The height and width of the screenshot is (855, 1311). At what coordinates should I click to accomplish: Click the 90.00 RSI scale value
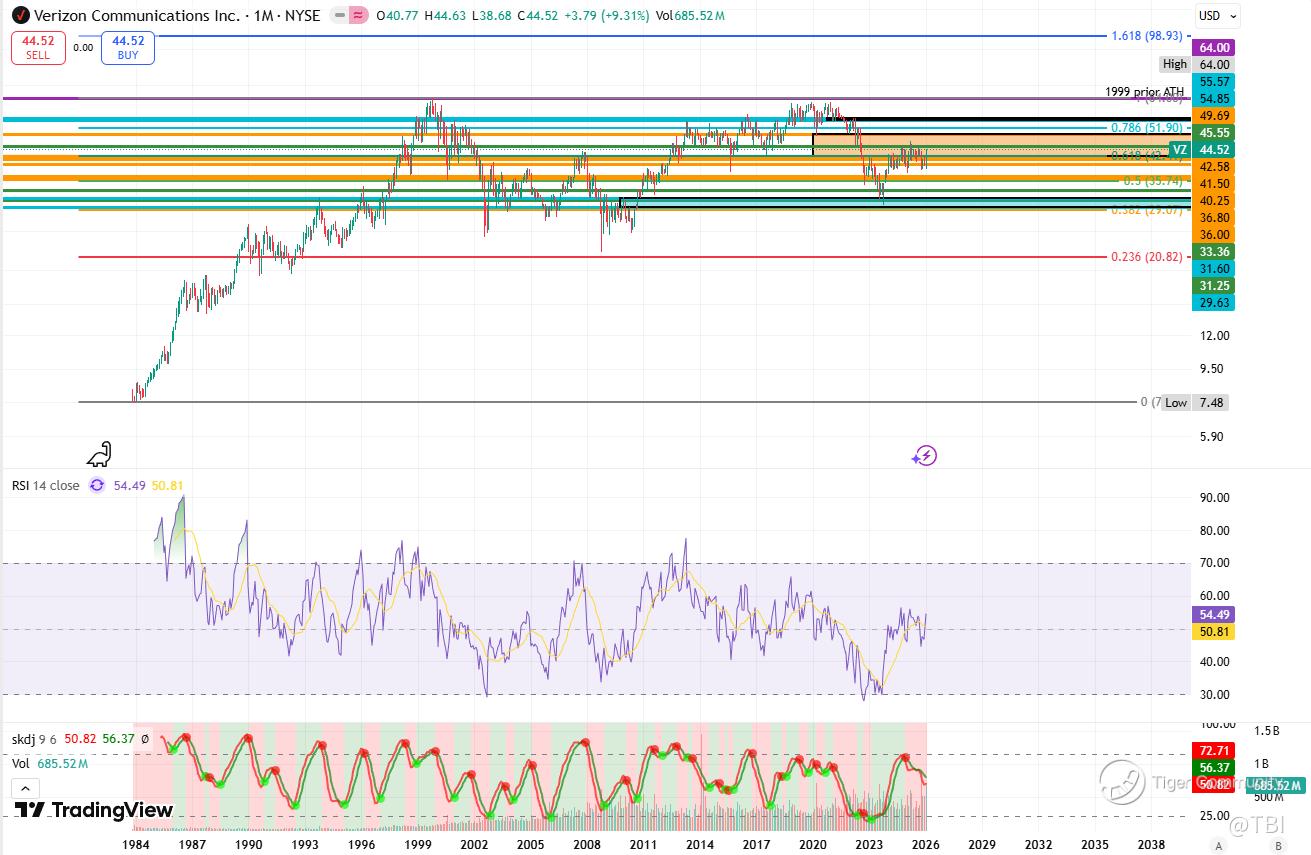[x=1214, y=498]
